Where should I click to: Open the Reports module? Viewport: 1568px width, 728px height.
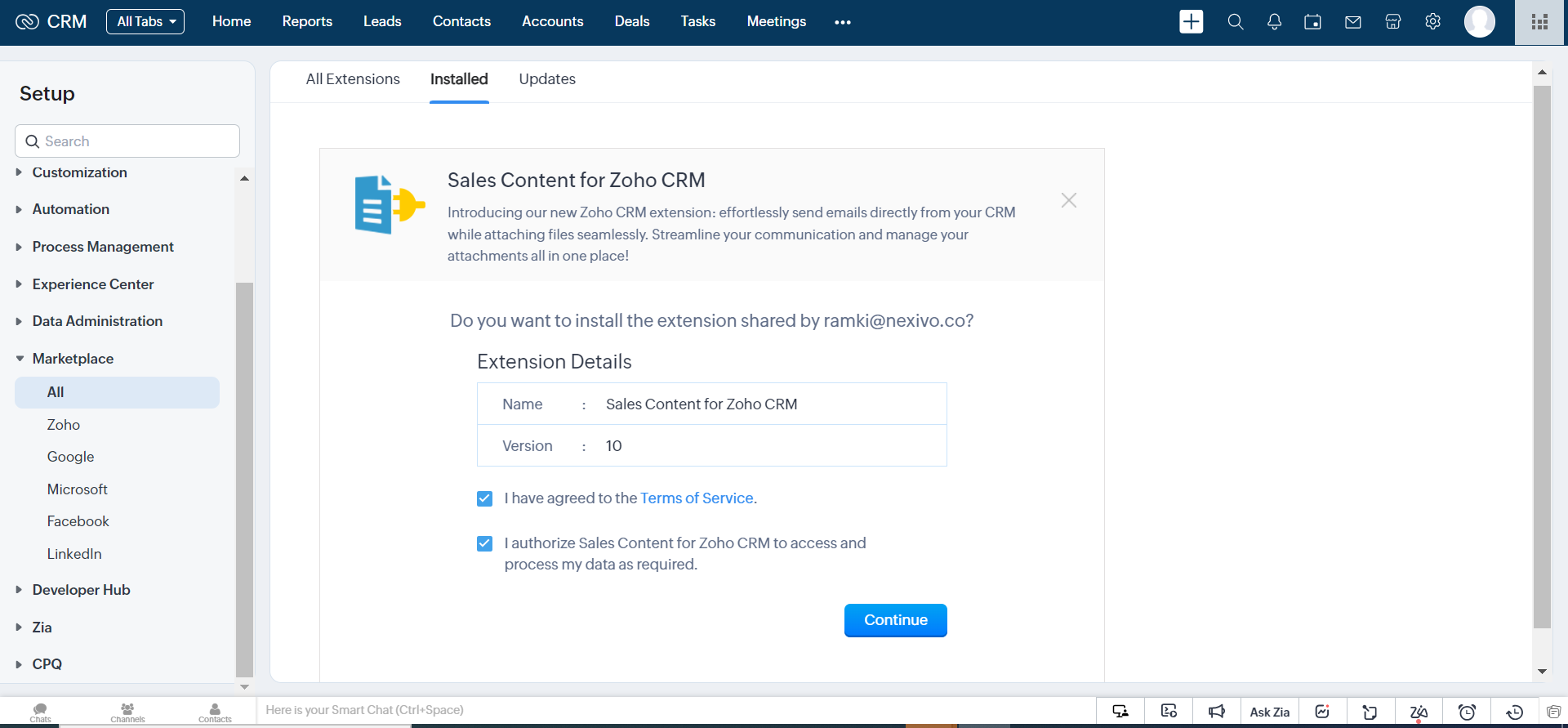click(307, 22)
